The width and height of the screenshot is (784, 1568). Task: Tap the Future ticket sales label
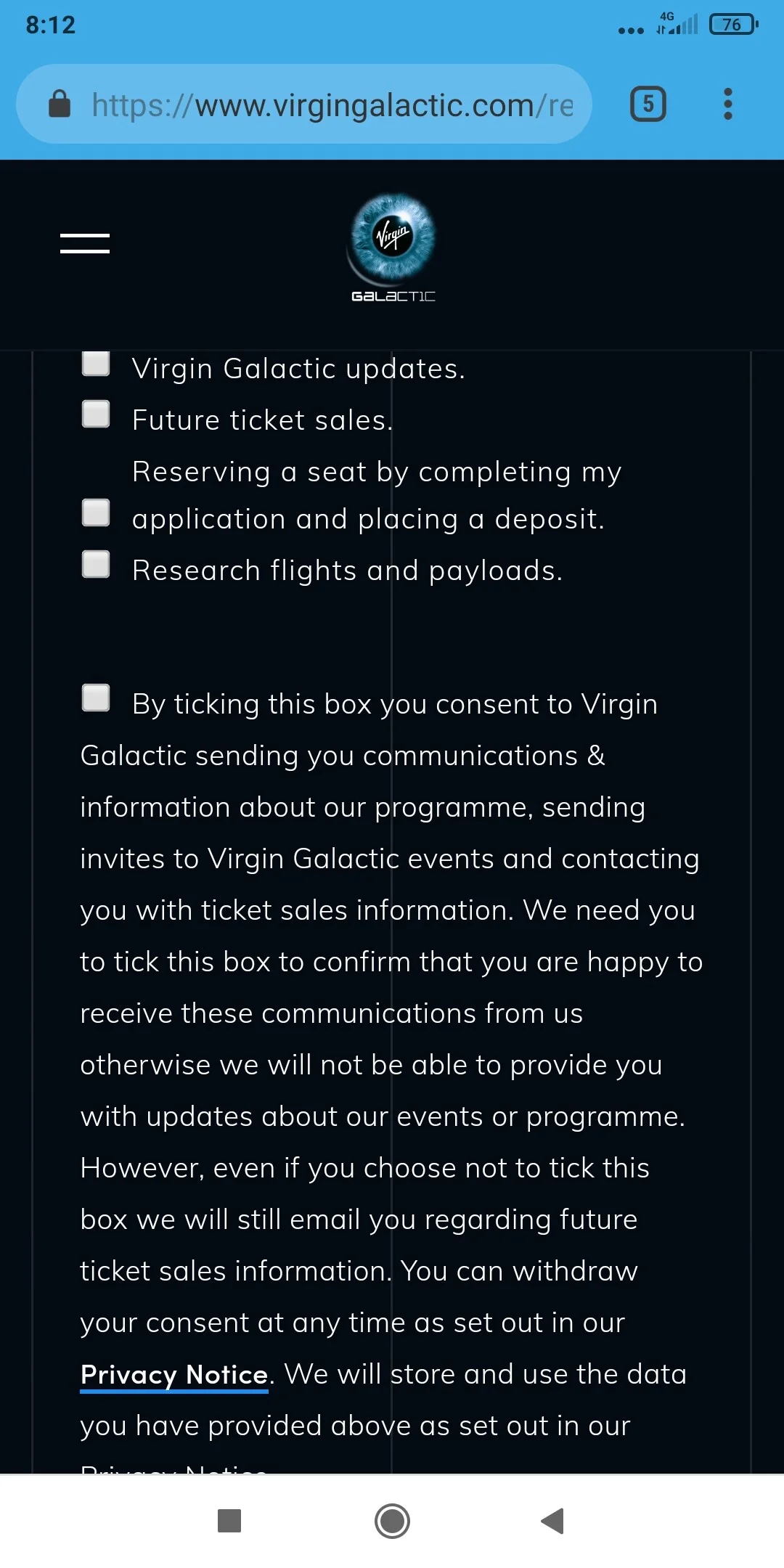point(262,420)
